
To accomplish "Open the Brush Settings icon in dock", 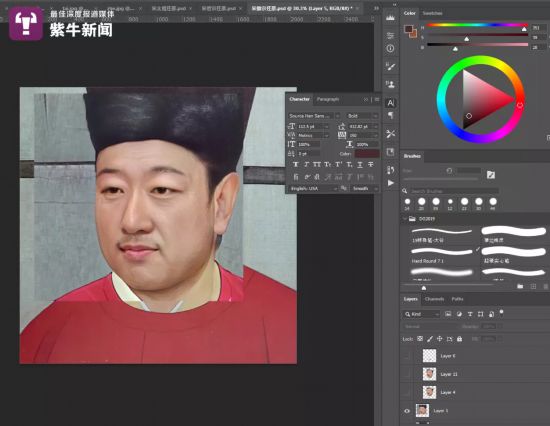I will pyautogui.click(x=390, y=66).
